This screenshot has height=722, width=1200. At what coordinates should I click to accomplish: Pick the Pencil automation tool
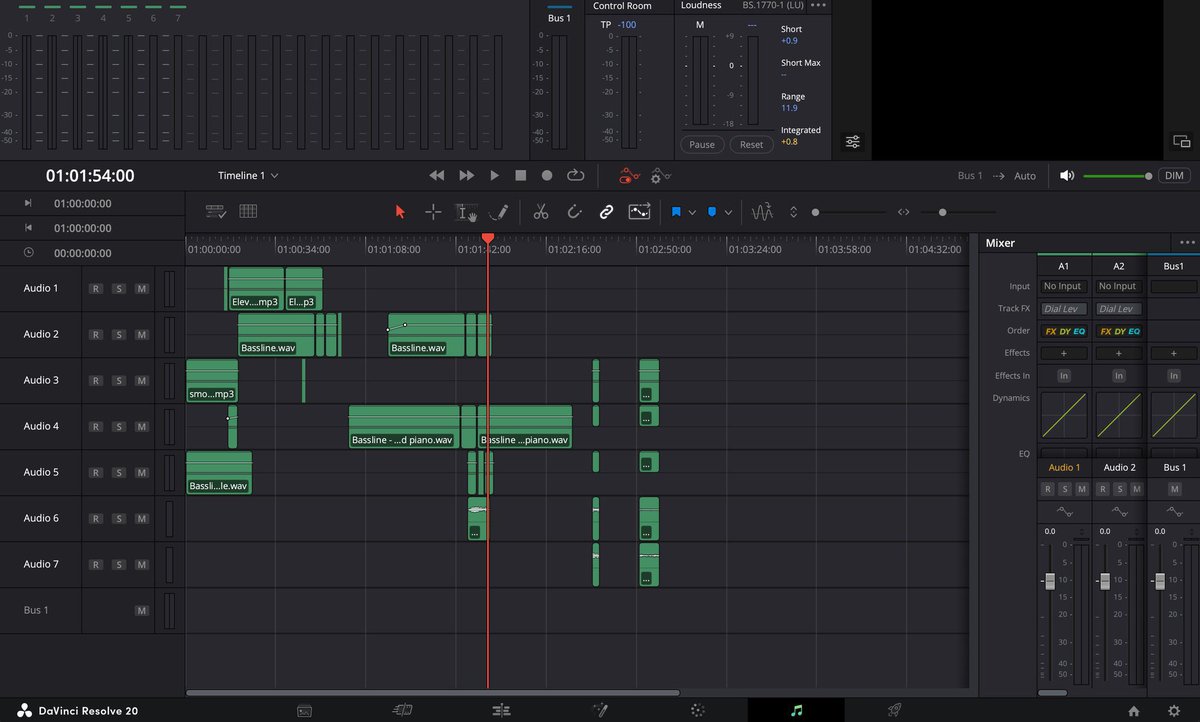pos(498,212)
